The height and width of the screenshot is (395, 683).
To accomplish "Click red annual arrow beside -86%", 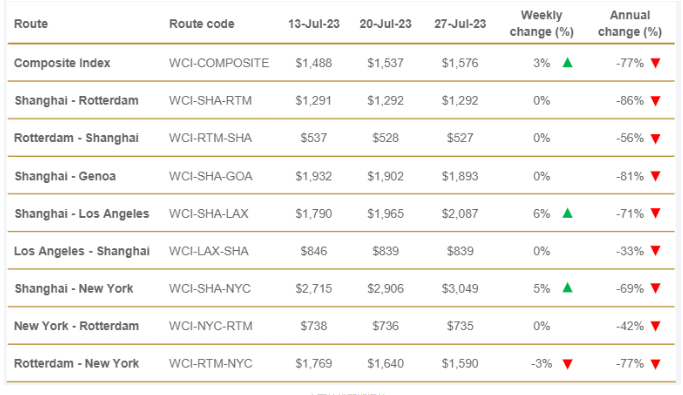I will [656, 101].
